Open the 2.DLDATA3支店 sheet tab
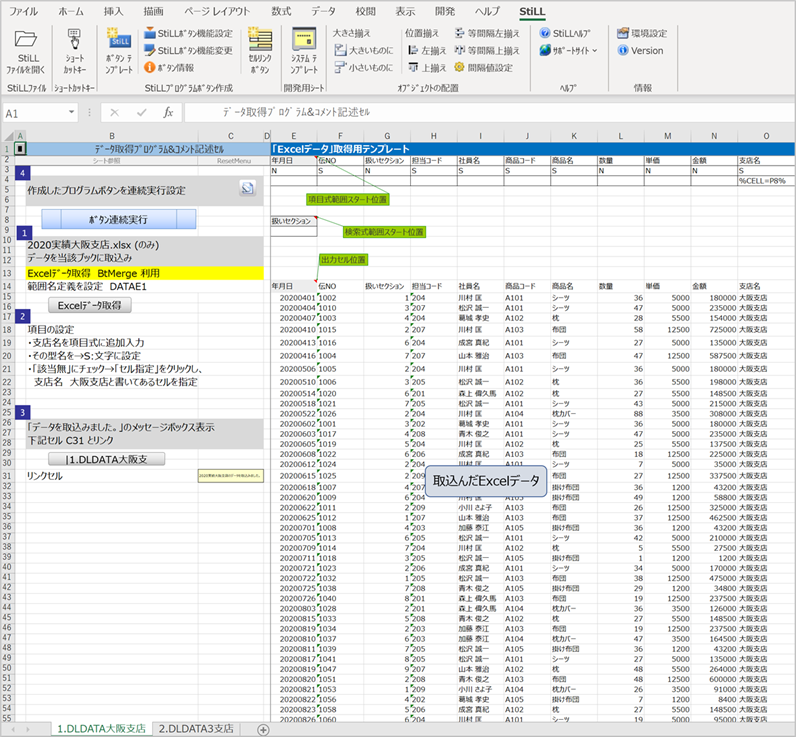Image resolution: width=796 pixels, height=737 pixels. coord(196,729)
